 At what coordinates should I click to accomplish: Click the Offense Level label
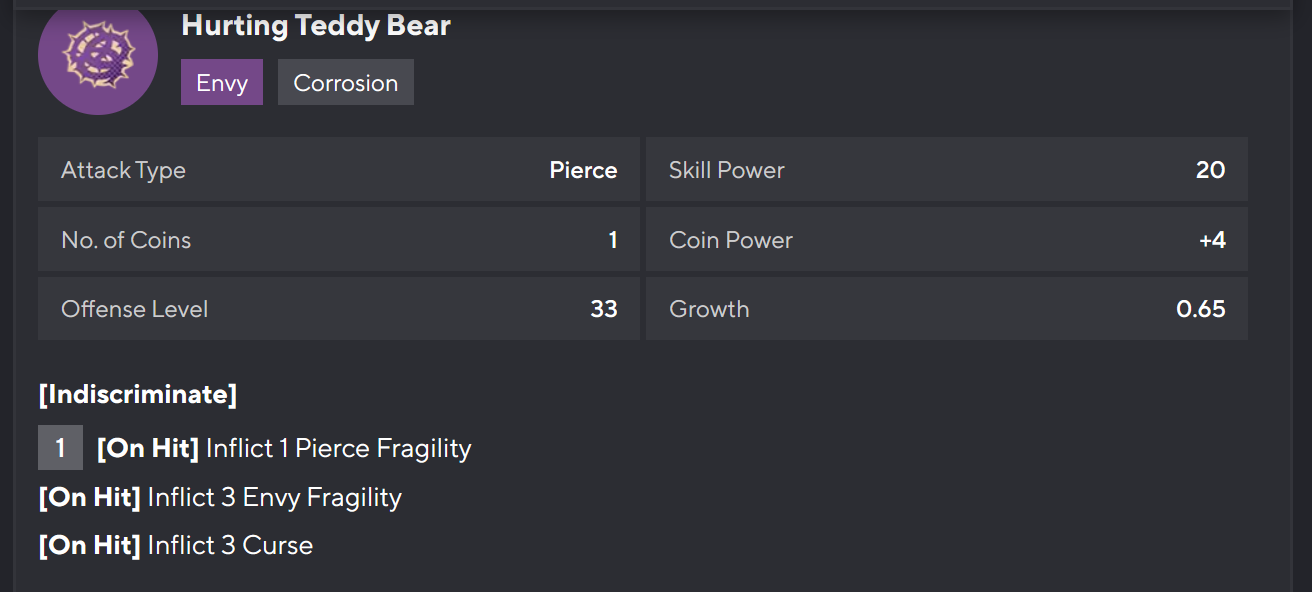pos(134,309)
